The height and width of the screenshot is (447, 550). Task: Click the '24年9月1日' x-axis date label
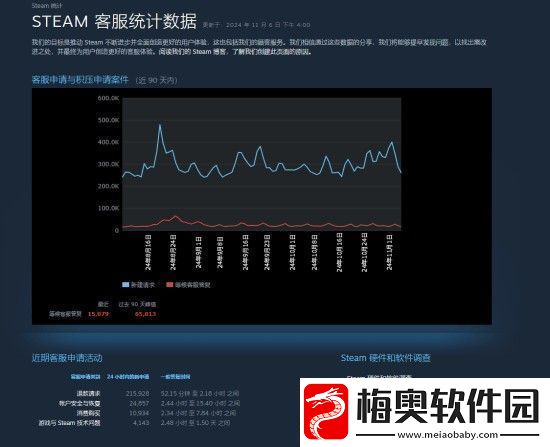(199, 252)
